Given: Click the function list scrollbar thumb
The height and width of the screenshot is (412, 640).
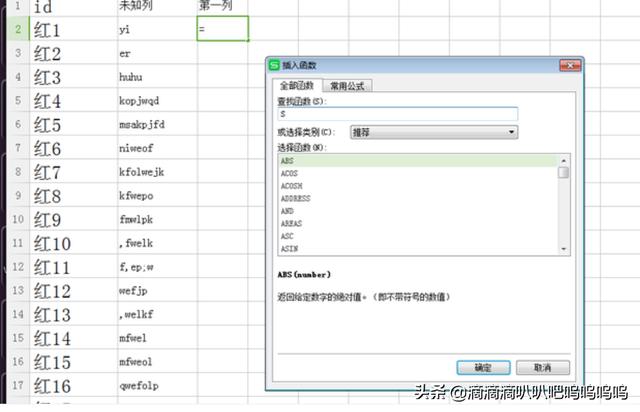Looking at the screenshot, I should point(564,172).
